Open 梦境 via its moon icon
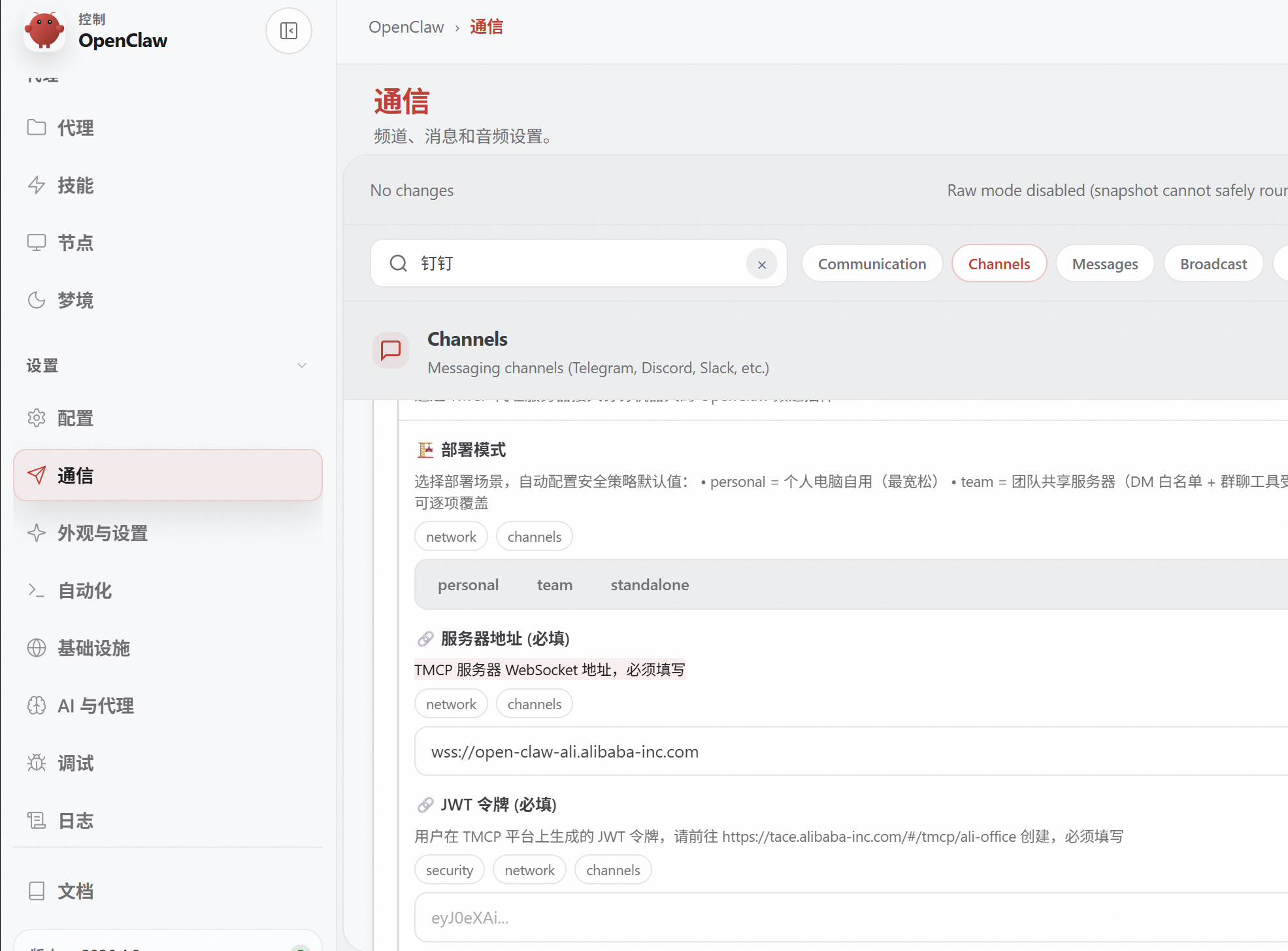This screenshot has width=1288, height=951. pos(37,300)
